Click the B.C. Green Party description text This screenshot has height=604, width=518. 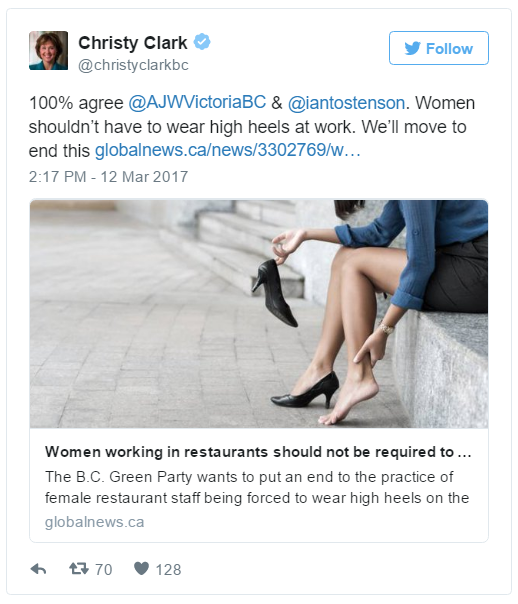pyautogui.click(x=257, y=487)
